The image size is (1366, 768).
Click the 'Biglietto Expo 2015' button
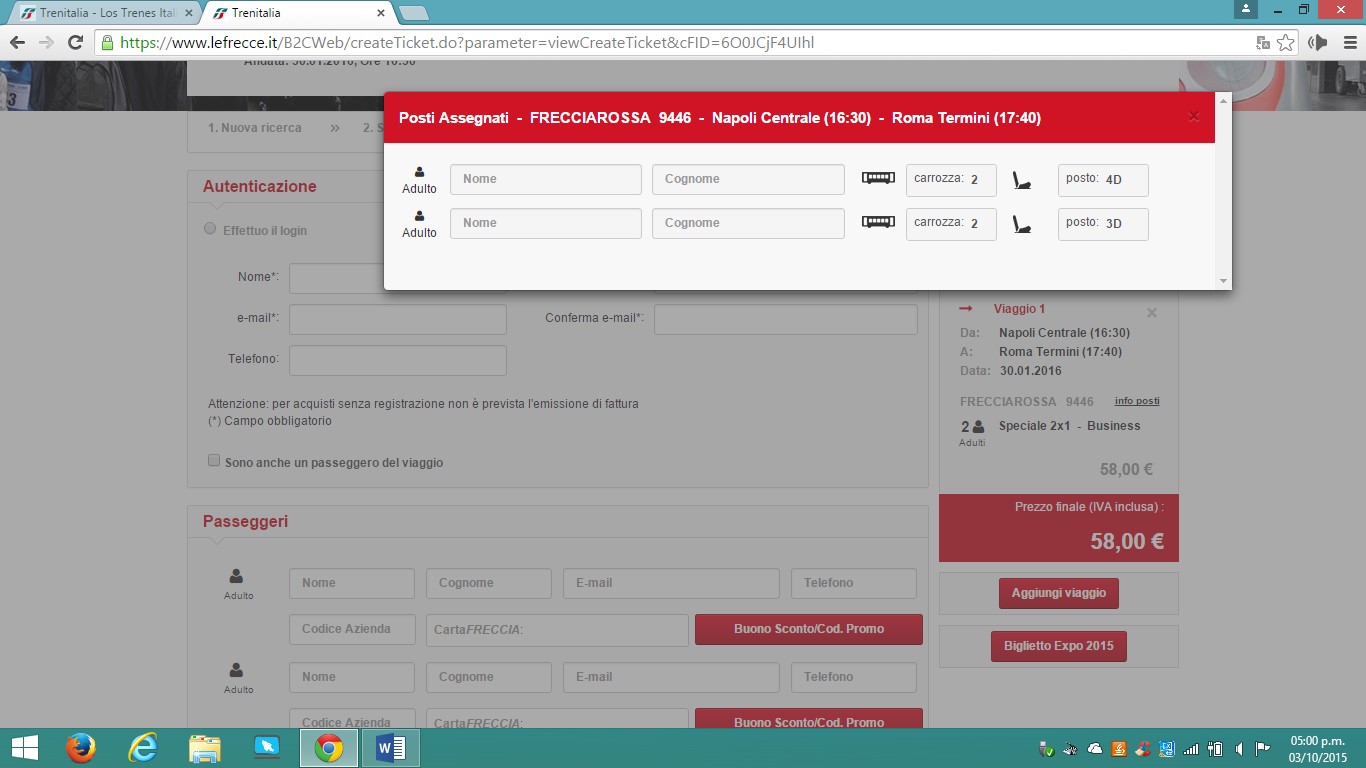1058,646
